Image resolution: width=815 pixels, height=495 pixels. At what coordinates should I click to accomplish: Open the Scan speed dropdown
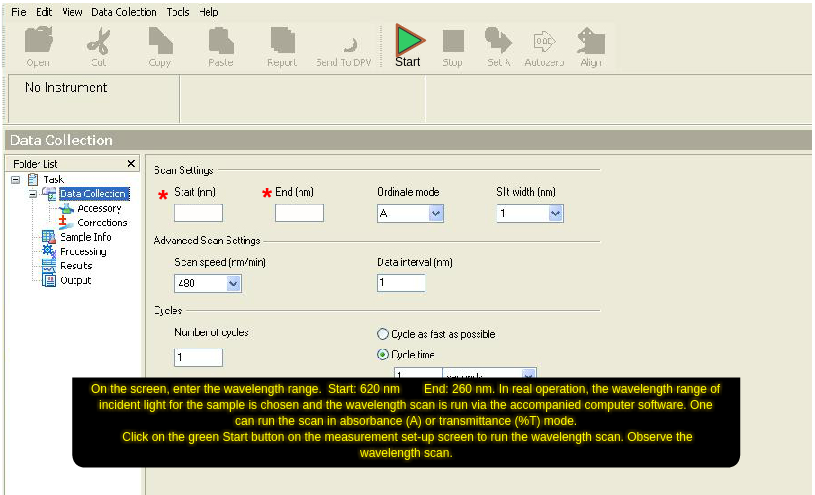click(234, 283)
